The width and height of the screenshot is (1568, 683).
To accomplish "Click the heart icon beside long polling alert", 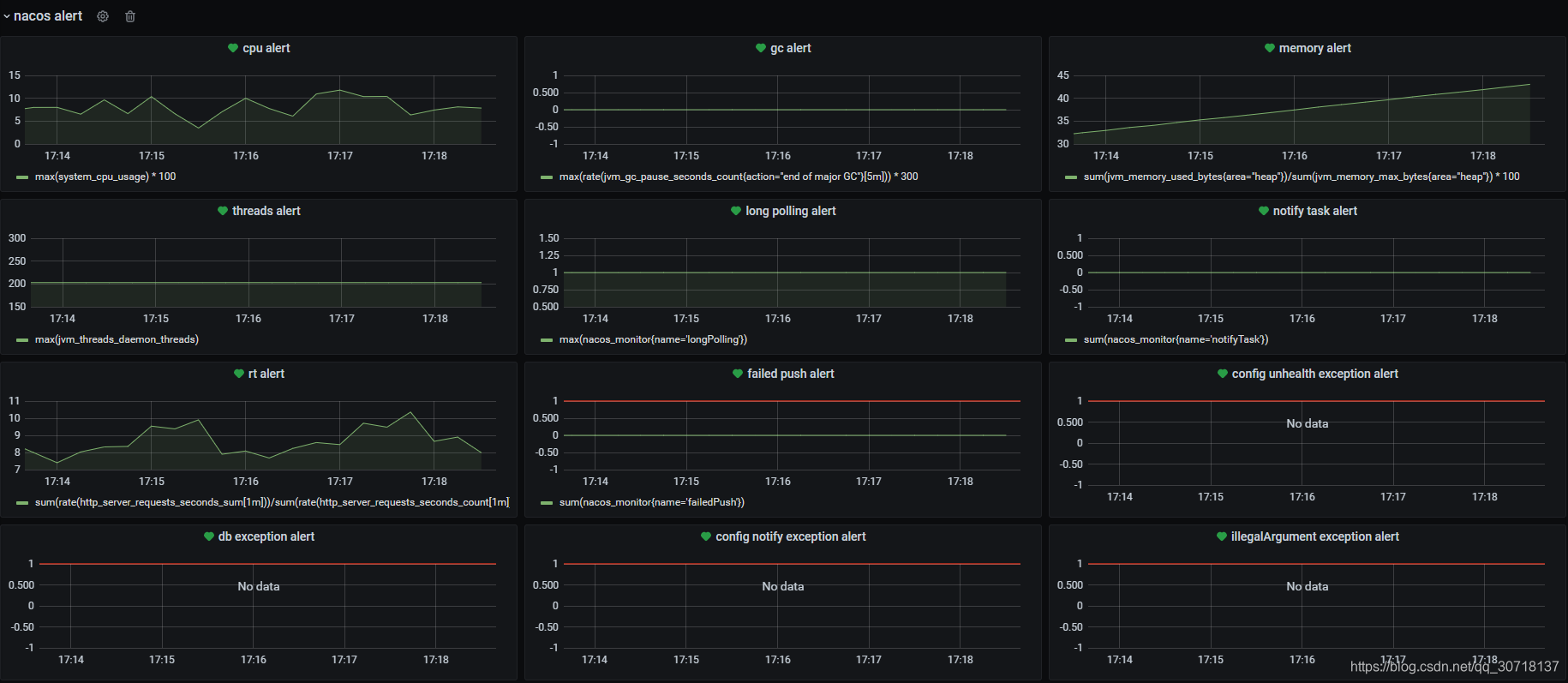I will point(736,211).
